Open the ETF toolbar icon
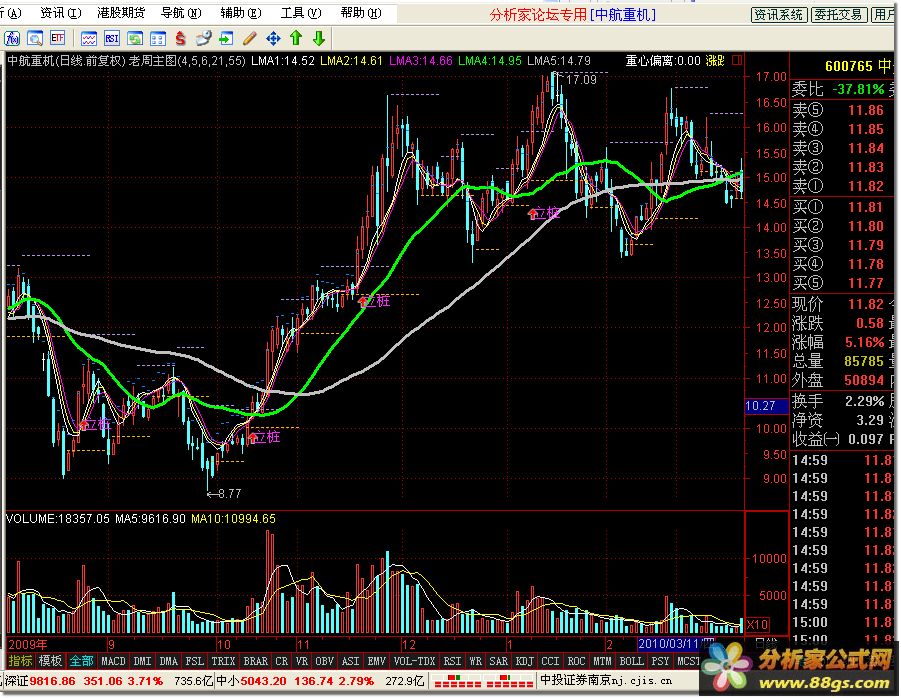901x698 pixels. click(x=57, y=38)
